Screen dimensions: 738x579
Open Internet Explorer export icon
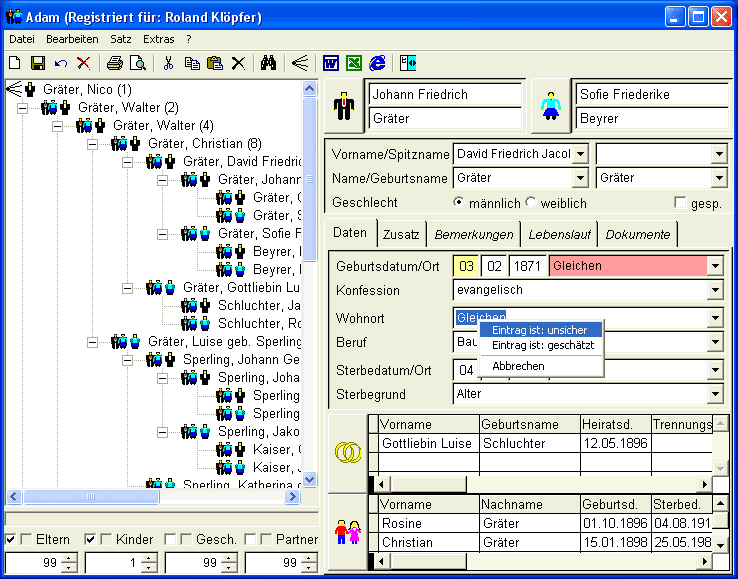point(377,63)
